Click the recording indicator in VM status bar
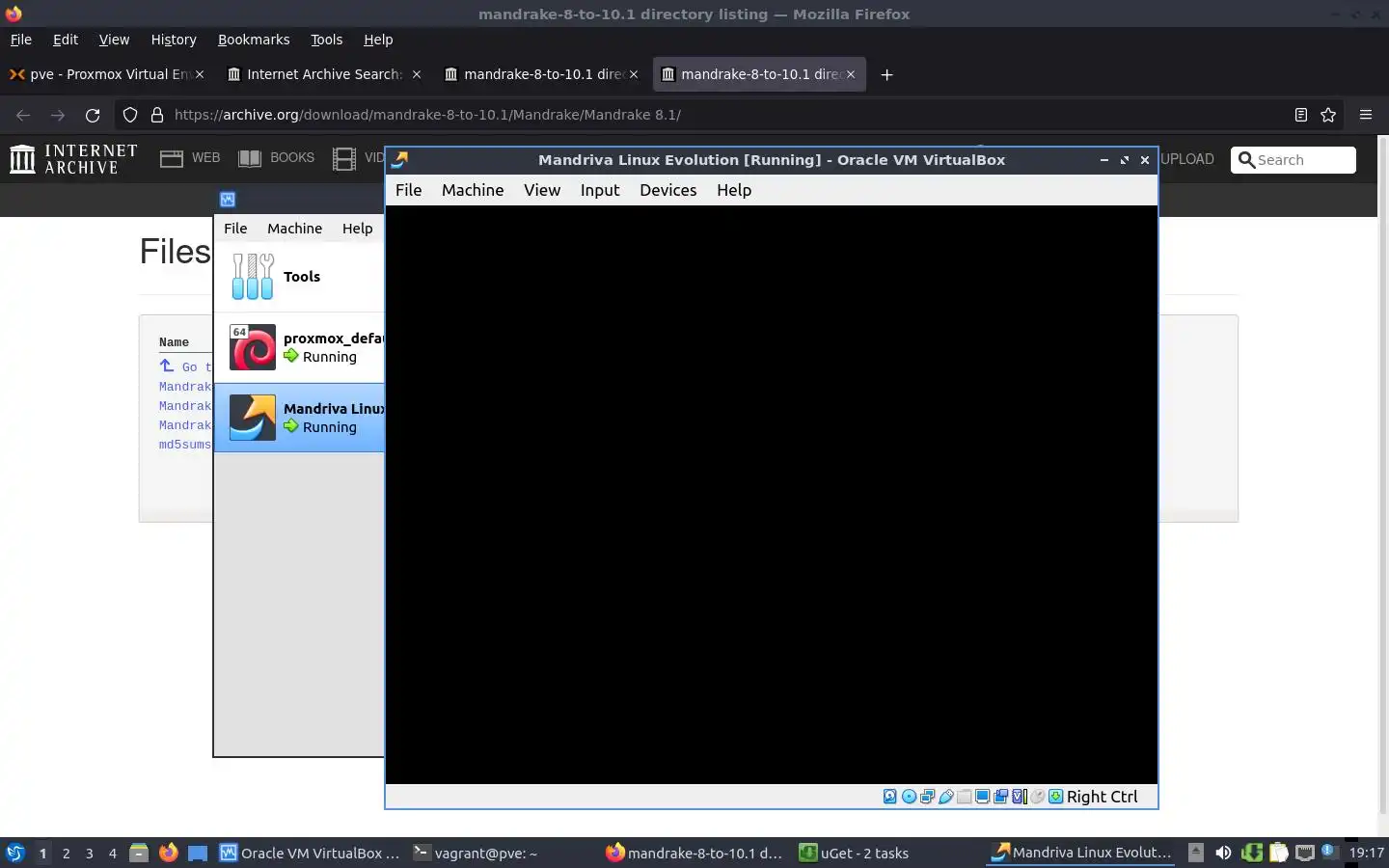This screenshot has width=1389, height=868. [1000, 797]
